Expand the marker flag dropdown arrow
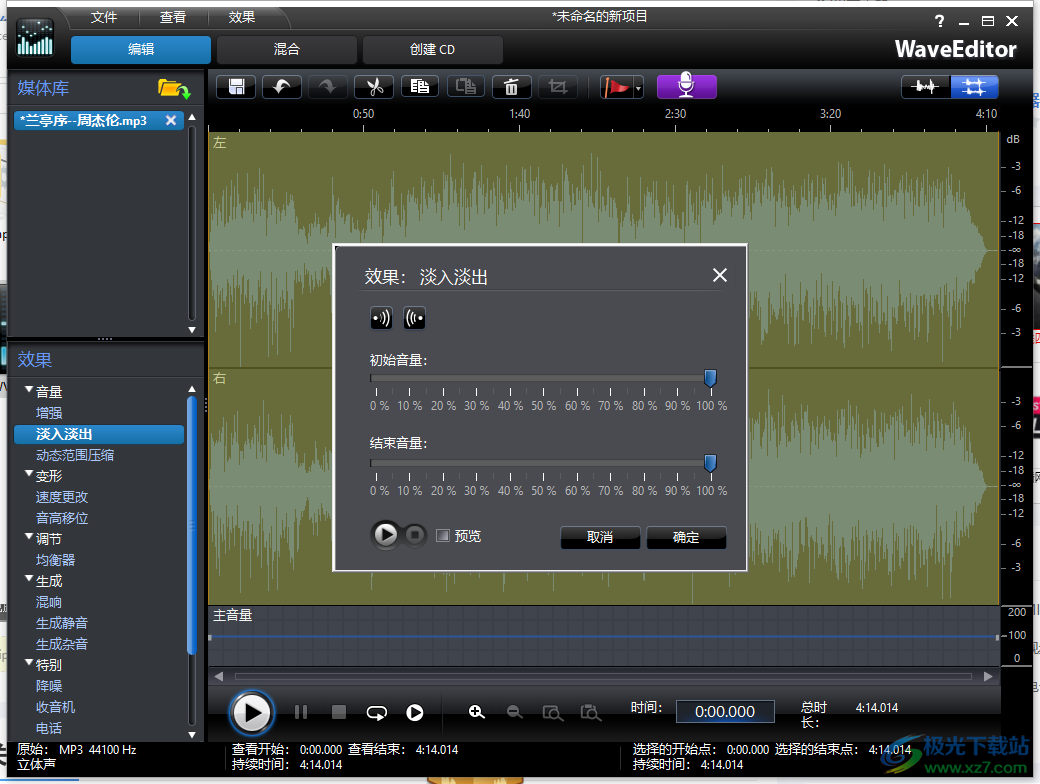This screenshot has height=784, width=1040. click(637, 87)
